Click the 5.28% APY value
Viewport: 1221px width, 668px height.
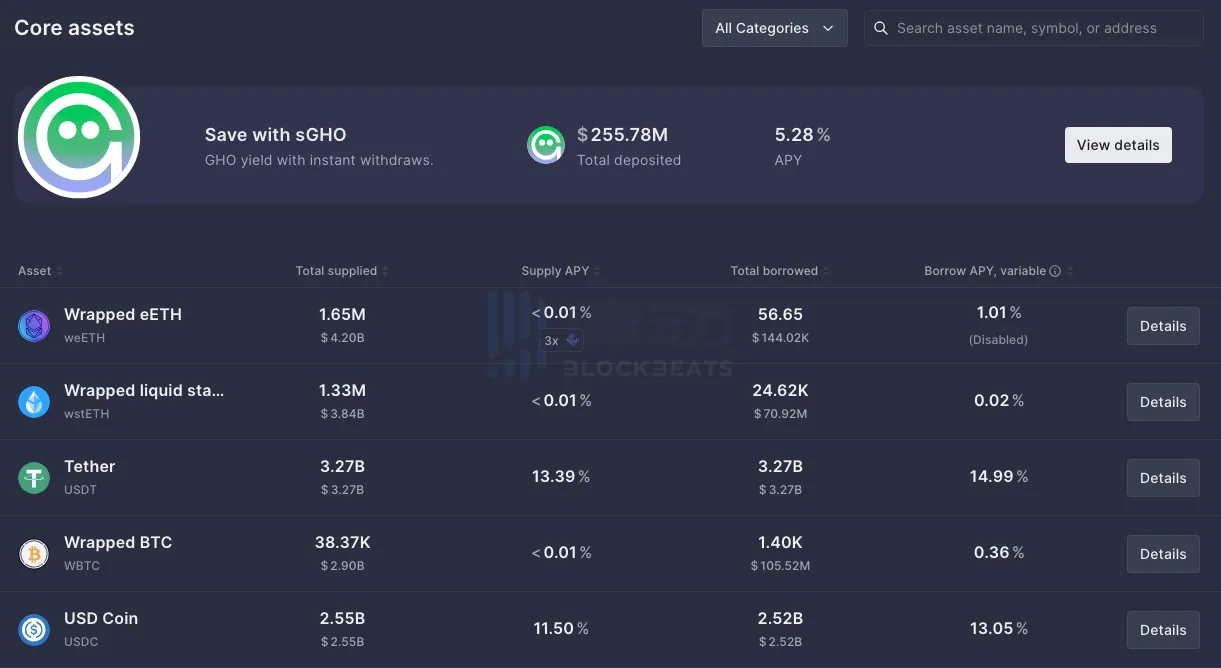point(802,135)
